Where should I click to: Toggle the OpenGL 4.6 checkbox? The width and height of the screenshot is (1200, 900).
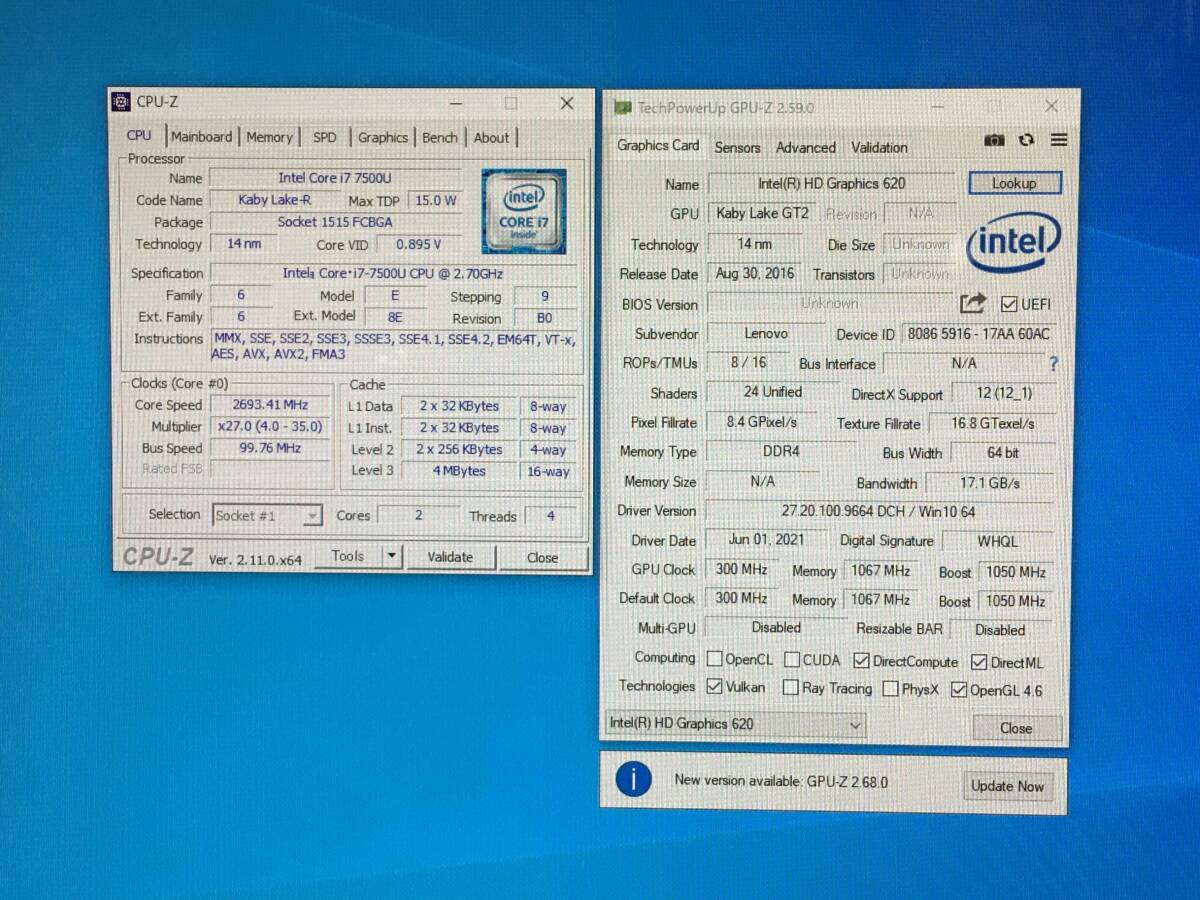click(x=959, y=690)
